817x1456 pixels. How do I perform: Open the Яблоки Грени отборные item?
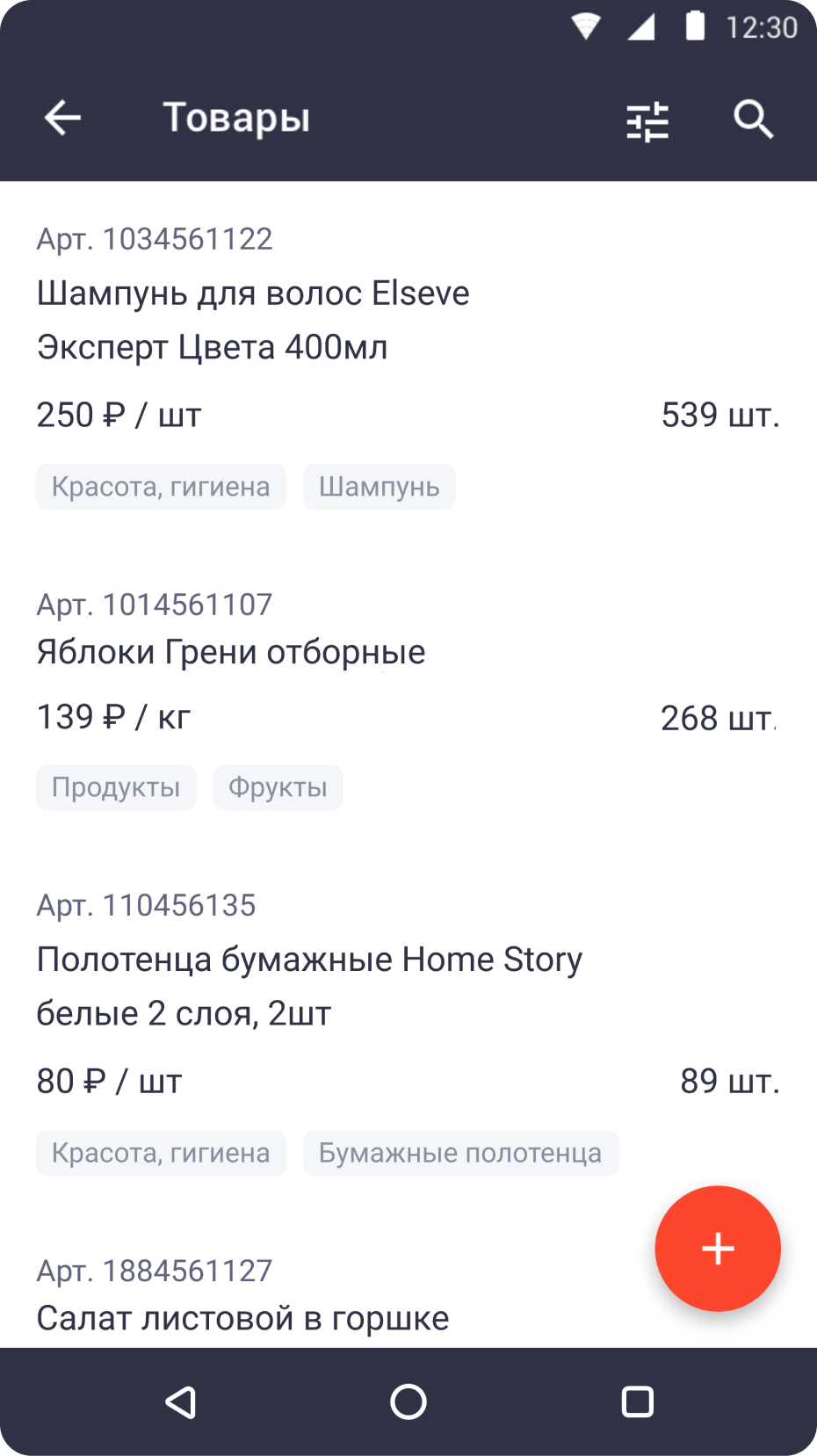point(231,652)
